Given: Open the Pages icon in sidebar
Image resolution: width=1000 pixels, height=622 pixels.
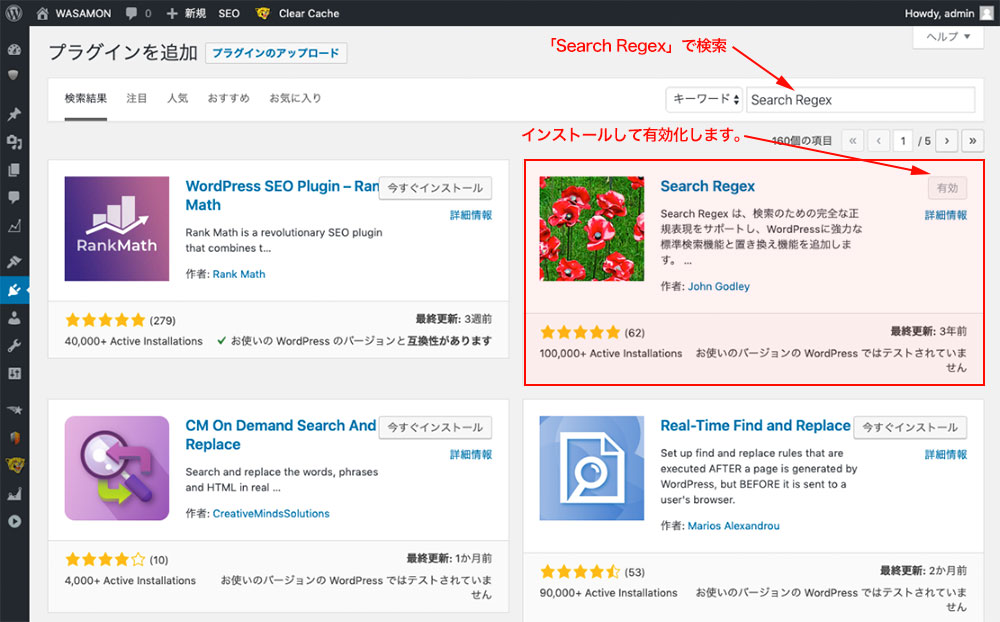Looking at the screenshot, I should pos(14,170).
